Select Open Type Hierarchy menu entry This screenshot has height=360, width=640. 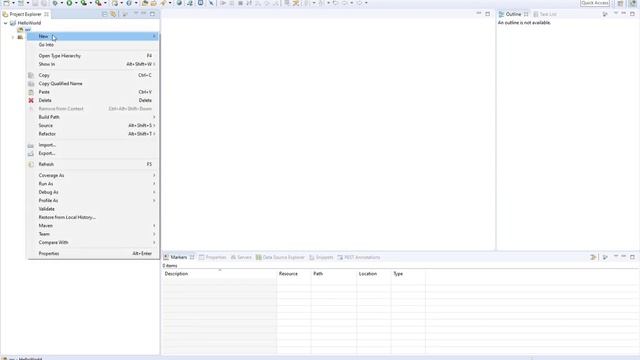coord(93,56)
